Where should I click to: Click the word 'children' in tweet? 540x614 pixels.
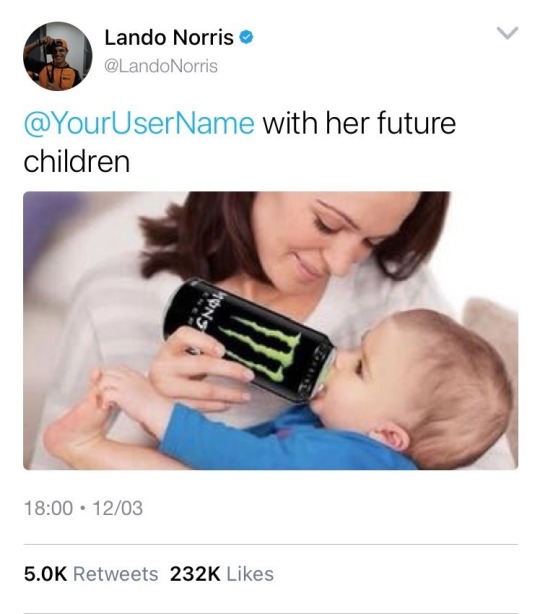(x=77, y=161)
